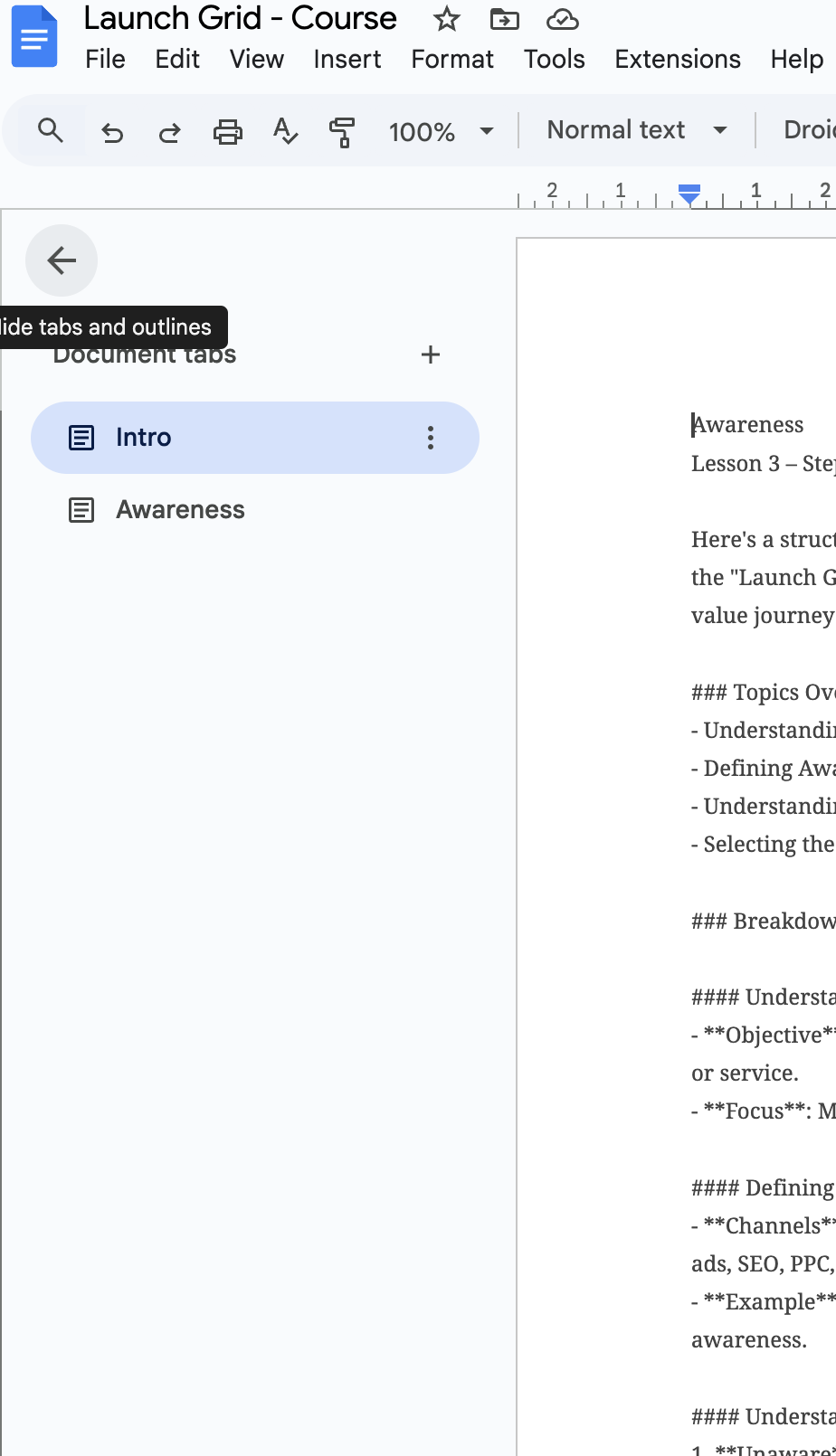Select the Intro document tab
This screenshot has height=1456, width=836.
[x=255, y=438]
